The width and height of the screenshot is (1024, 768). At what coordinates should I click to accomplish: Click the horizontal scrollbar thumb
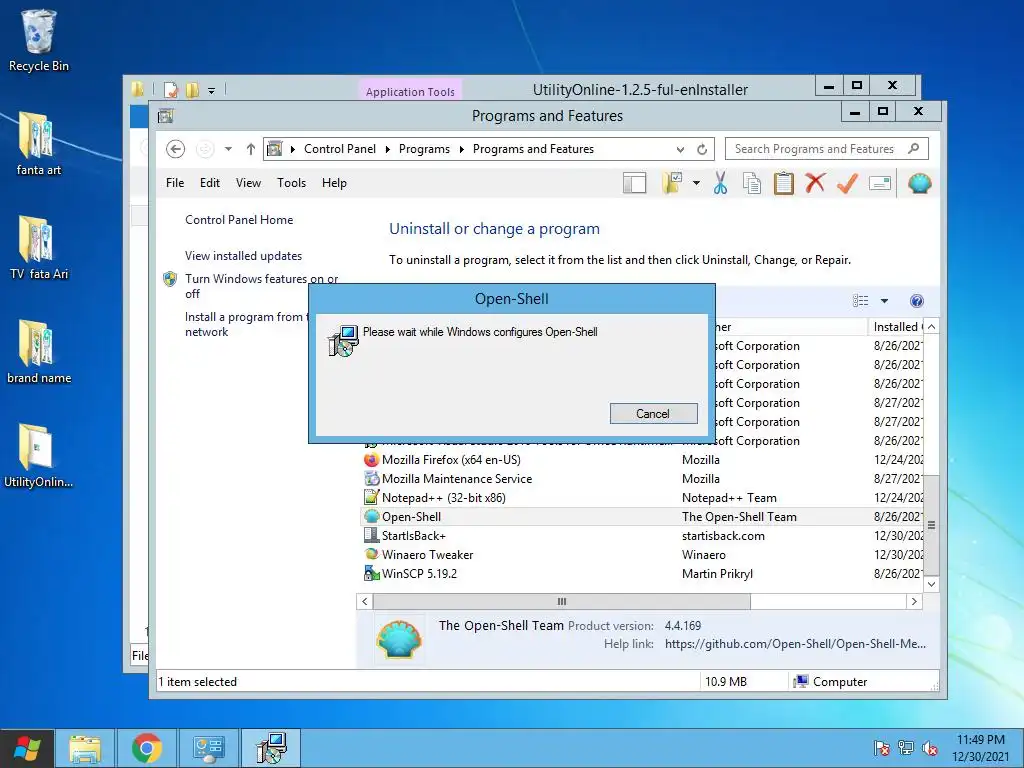[562, 601]
